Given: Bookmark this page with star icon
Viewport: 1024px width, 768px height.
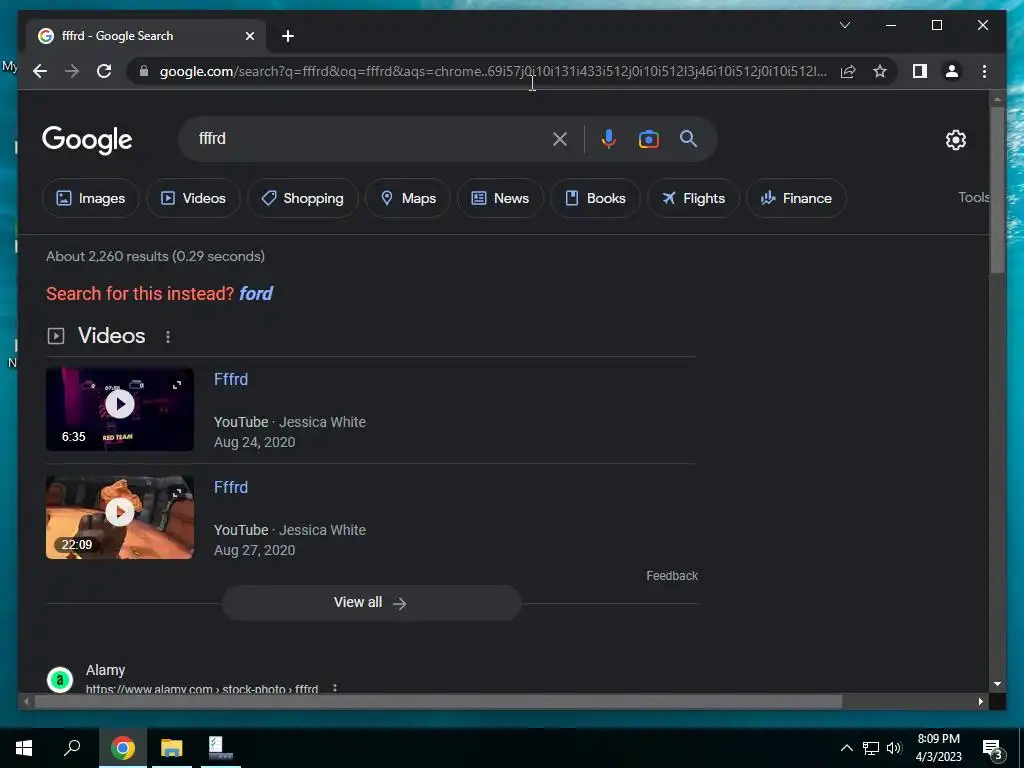Looking at the screenshot, I should click(x=880, y=71).
